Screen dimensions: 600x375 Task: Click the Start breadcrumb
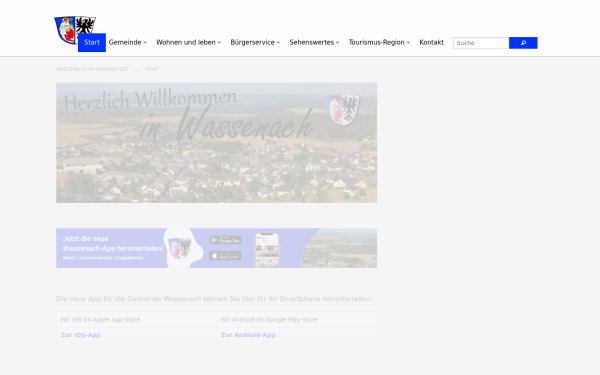152,69
